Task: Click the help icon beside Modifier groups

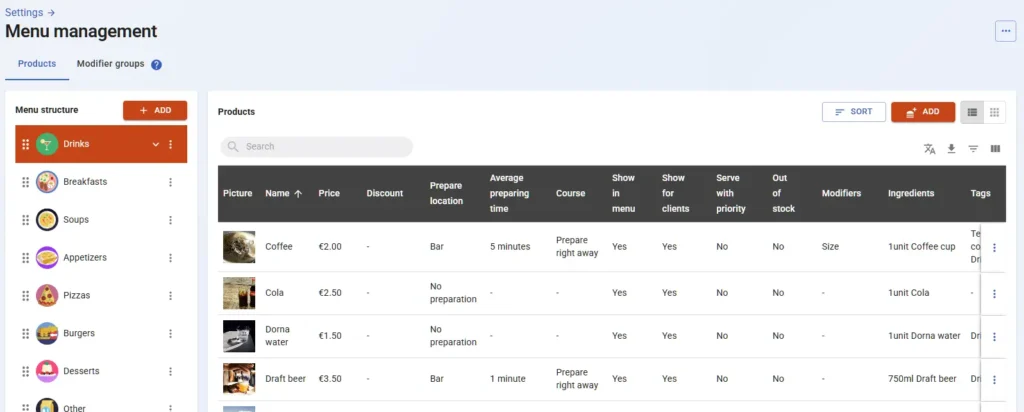Action: pos(156,65)
